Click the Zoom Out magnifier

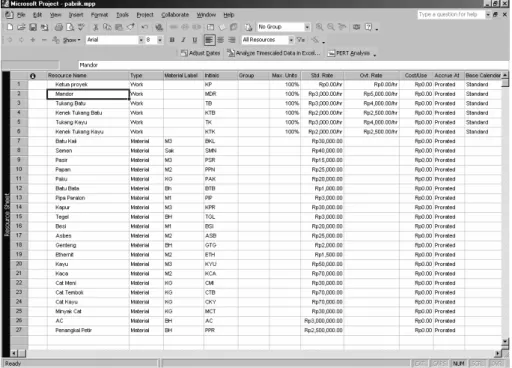pyautogui.click(x=331, y=27)
